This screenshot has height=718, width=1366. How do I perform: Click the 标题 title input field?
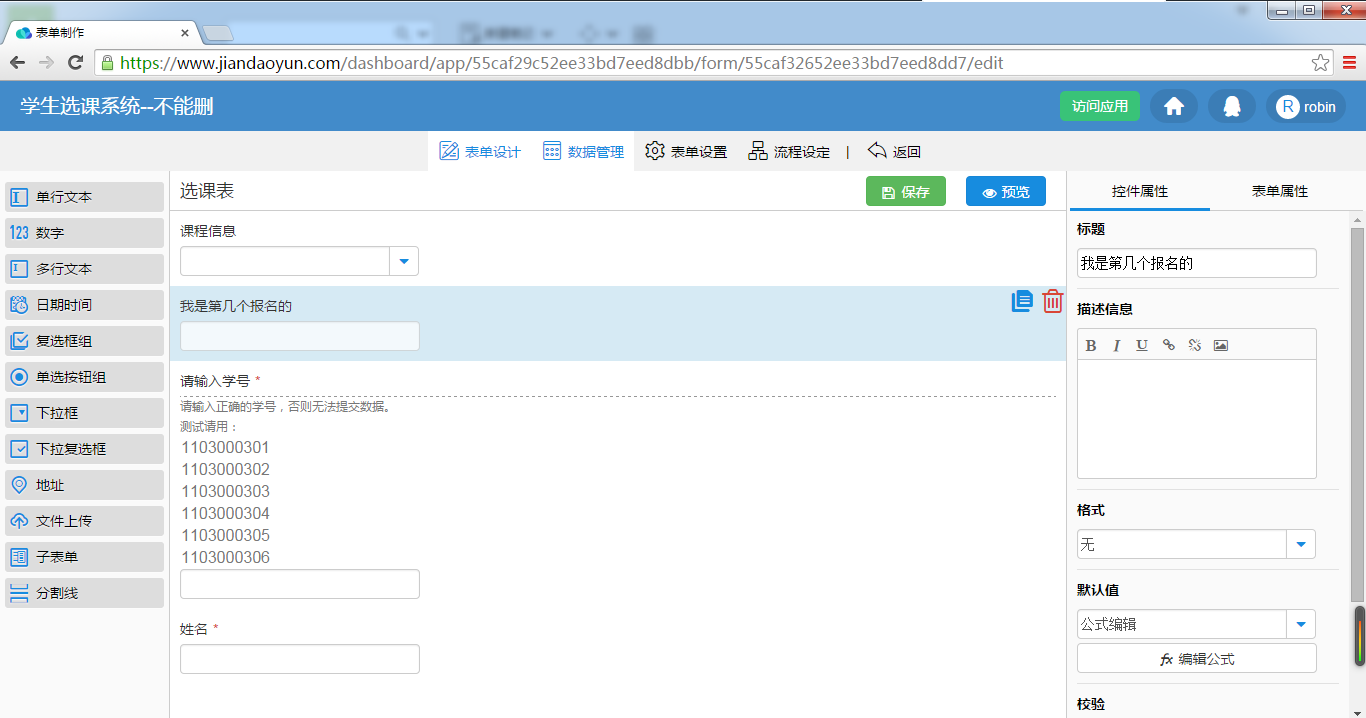1197,263
